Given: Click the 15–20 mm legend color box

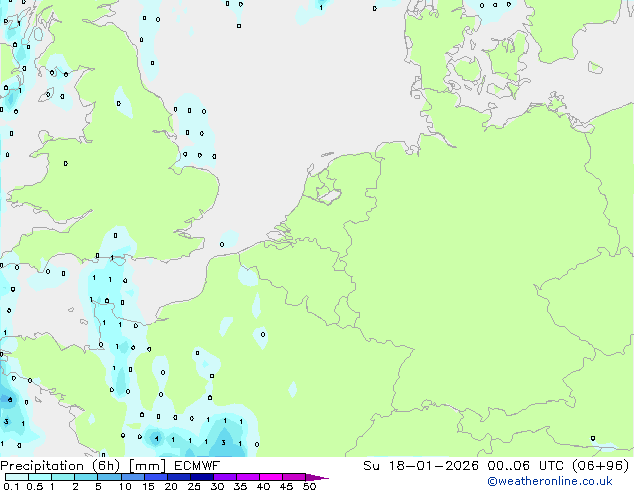Looking at the screenshot, I should (x=155, y=477).
